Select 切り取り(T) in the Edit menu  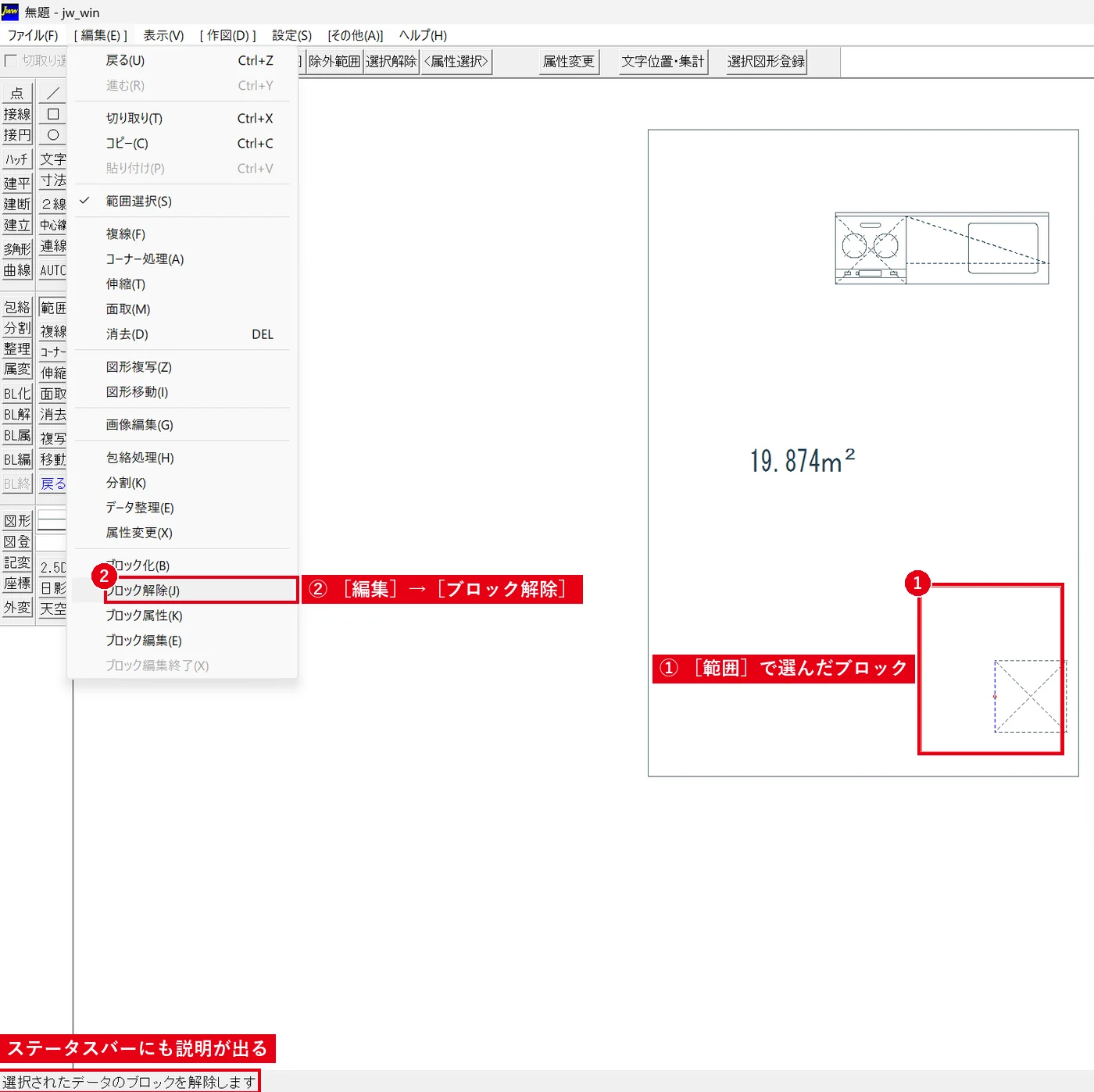182,119
